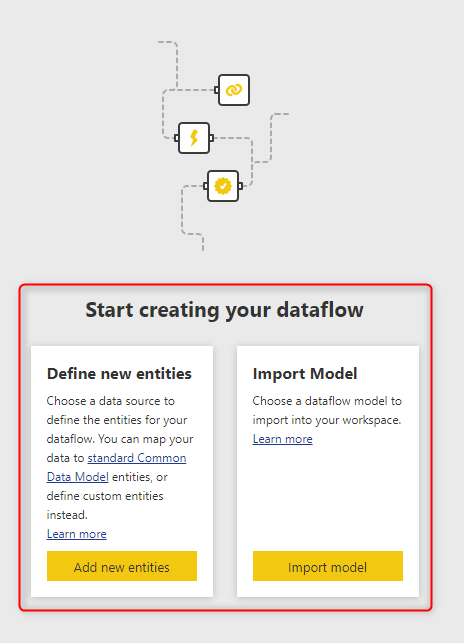Click left connector port of link node
The width and height of the screenshot is (464, 643).
pyautogui.click(x=217, y=90)
